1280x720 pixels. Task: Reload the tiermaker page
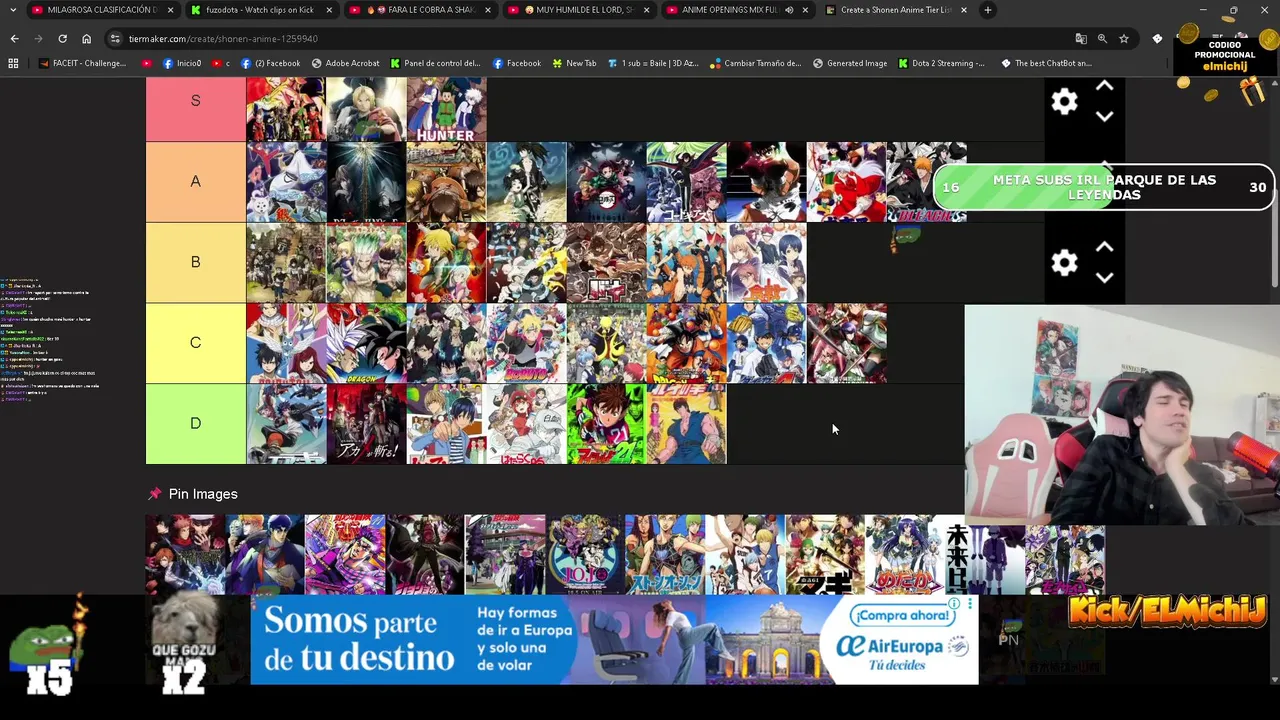pos(62,38)
